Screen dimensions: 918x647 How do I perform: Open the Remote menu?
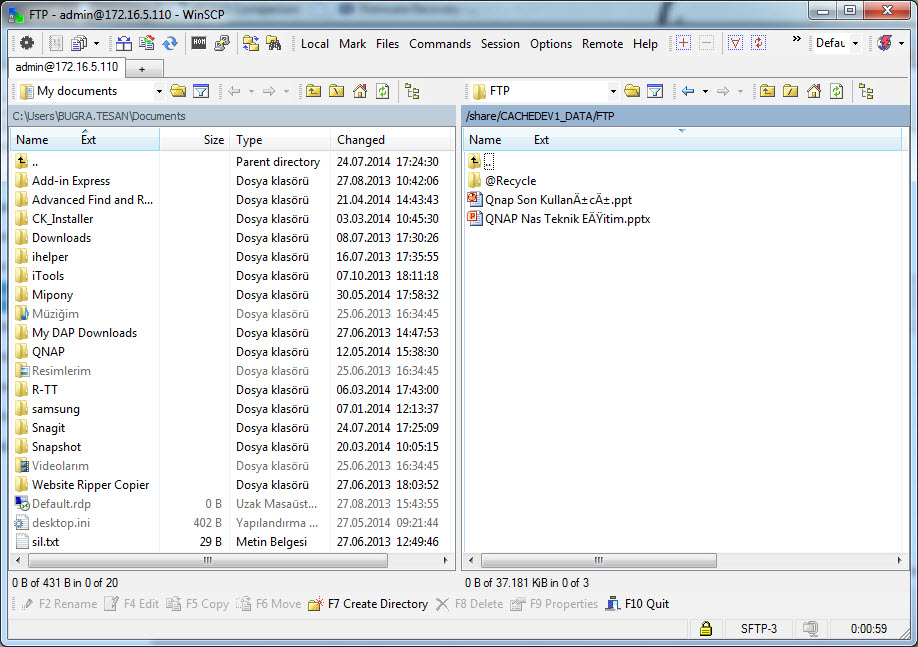[x=602, y=44]
